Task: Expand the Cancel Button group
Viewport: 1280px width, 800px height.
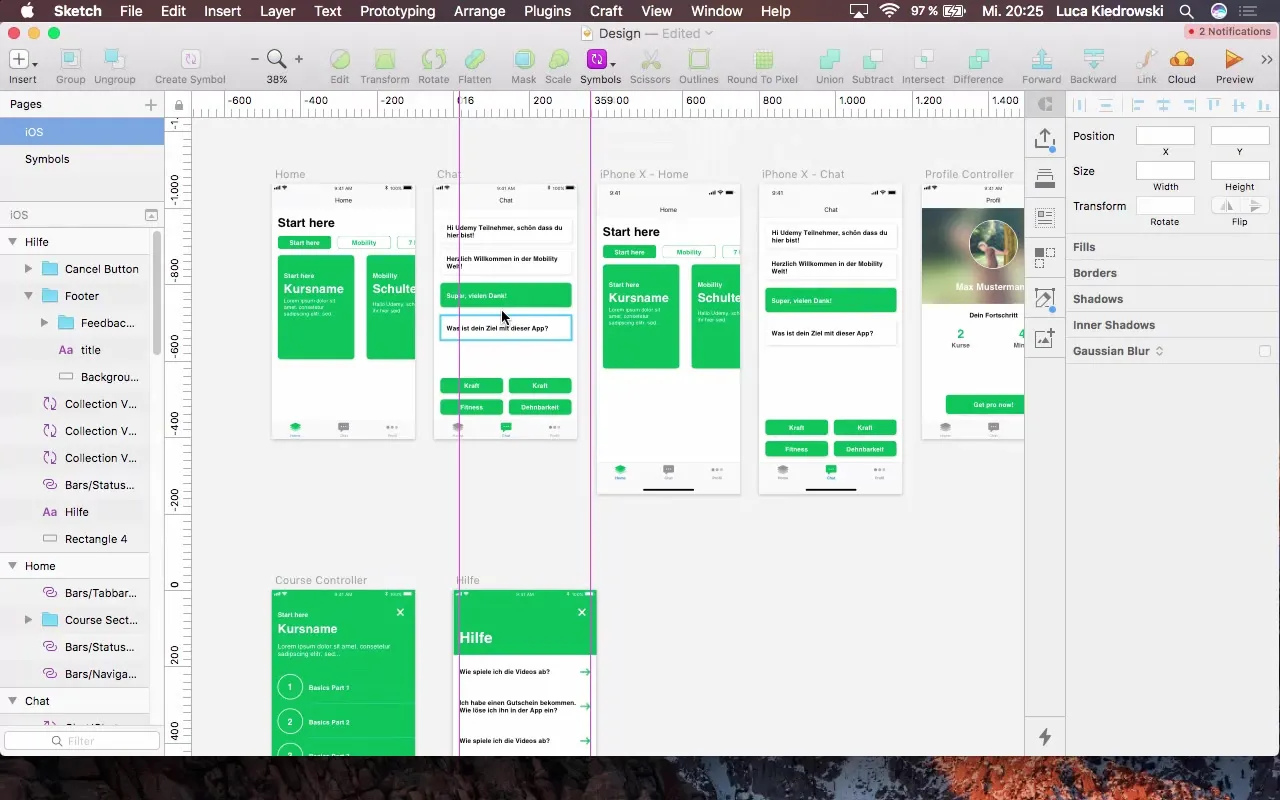Action: click(x=29, y=269)
